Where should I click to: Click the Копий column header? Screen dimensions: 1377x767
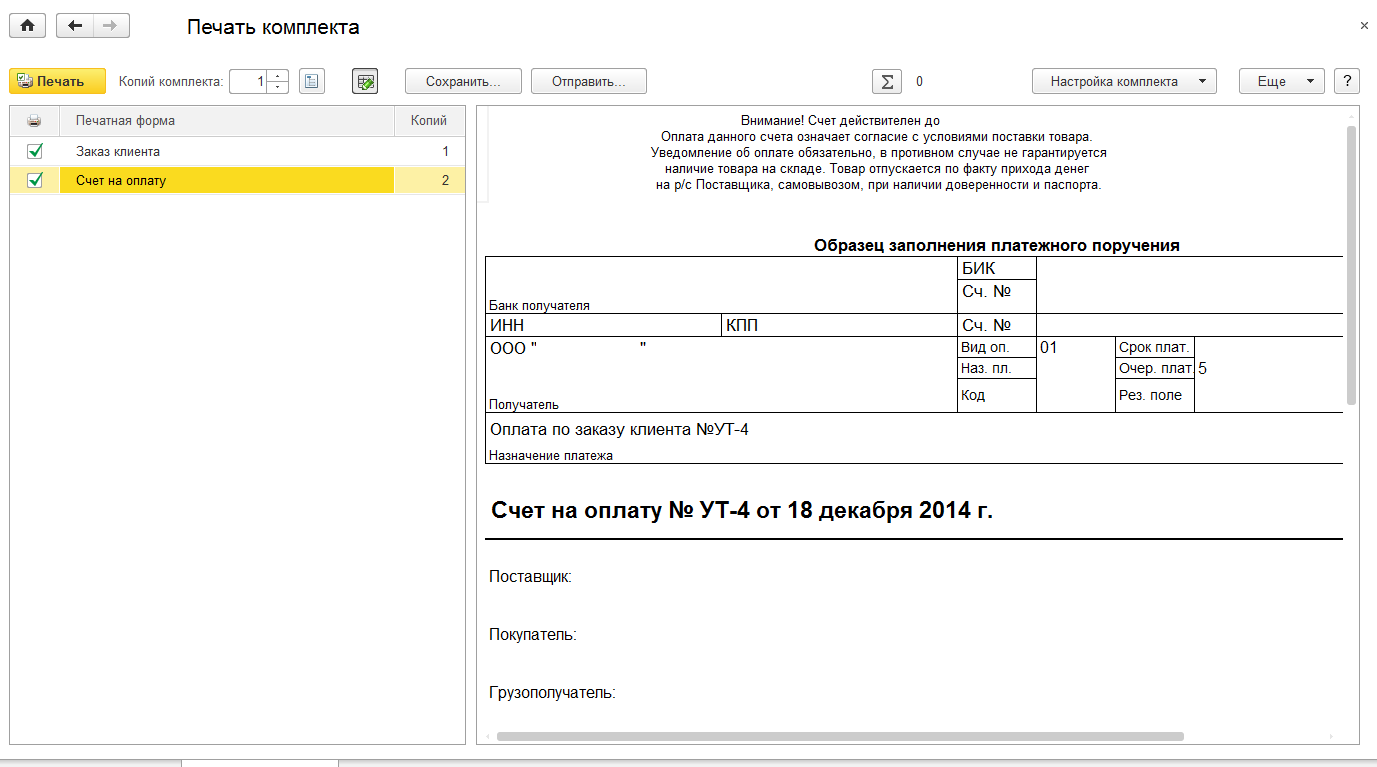429,120
